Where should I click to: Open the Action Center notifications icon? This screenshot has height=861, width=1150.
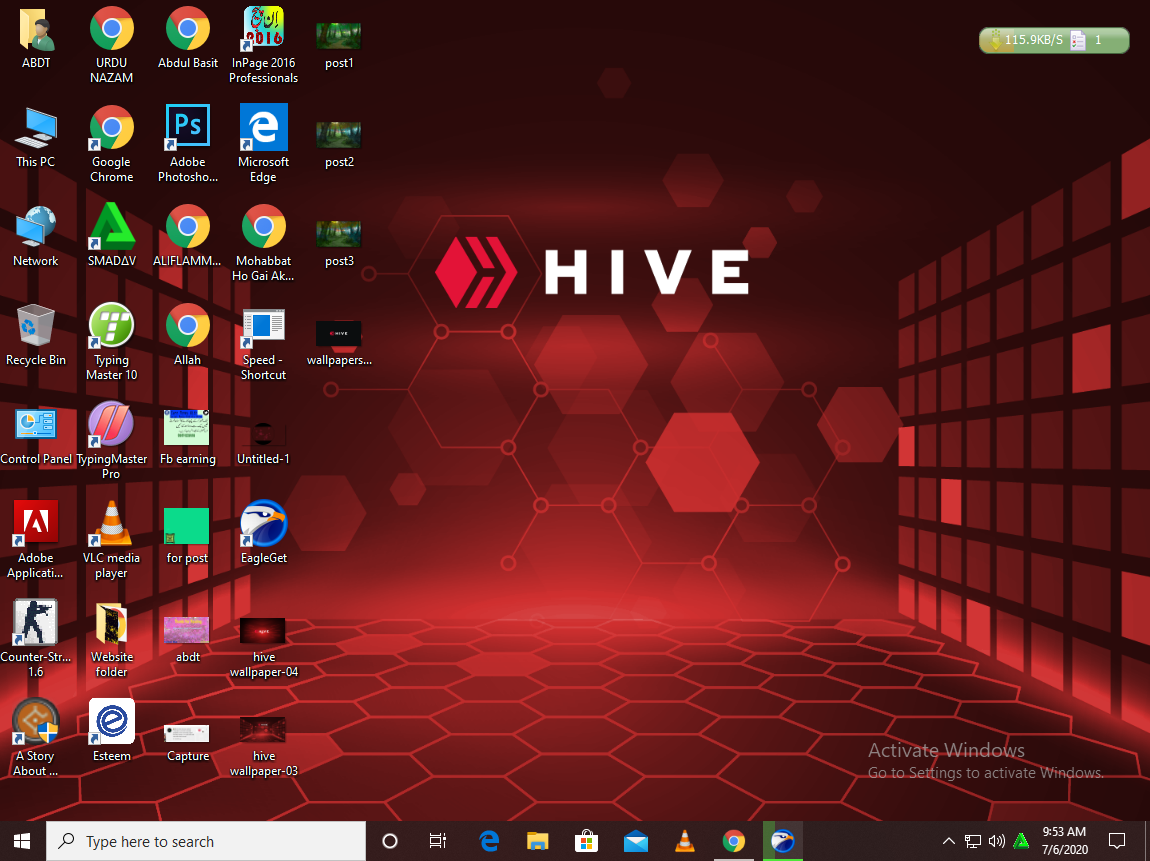[x=1117, y=841]
